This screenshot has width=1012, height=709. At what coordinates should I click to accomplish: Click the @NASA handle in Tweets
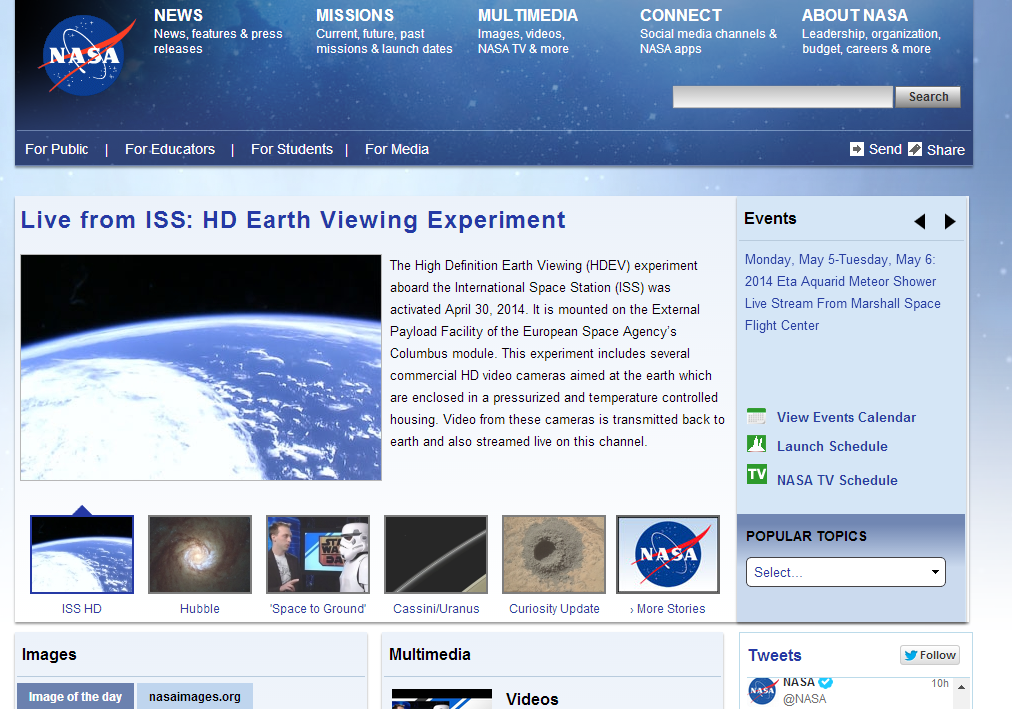pyautogui.click(x=804, y=699)
